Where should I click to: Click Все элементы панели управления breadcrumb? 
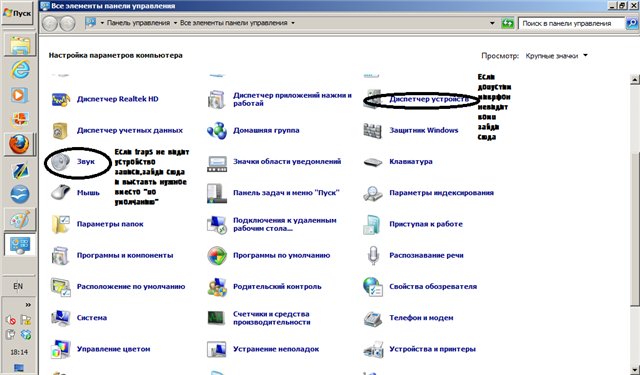[x=233, y=23]
